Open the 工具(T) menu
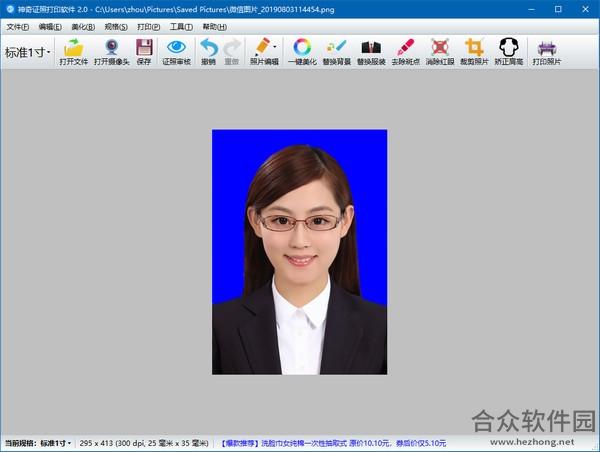The height and width of the screenshot is (452, 600). pos(181,27)
